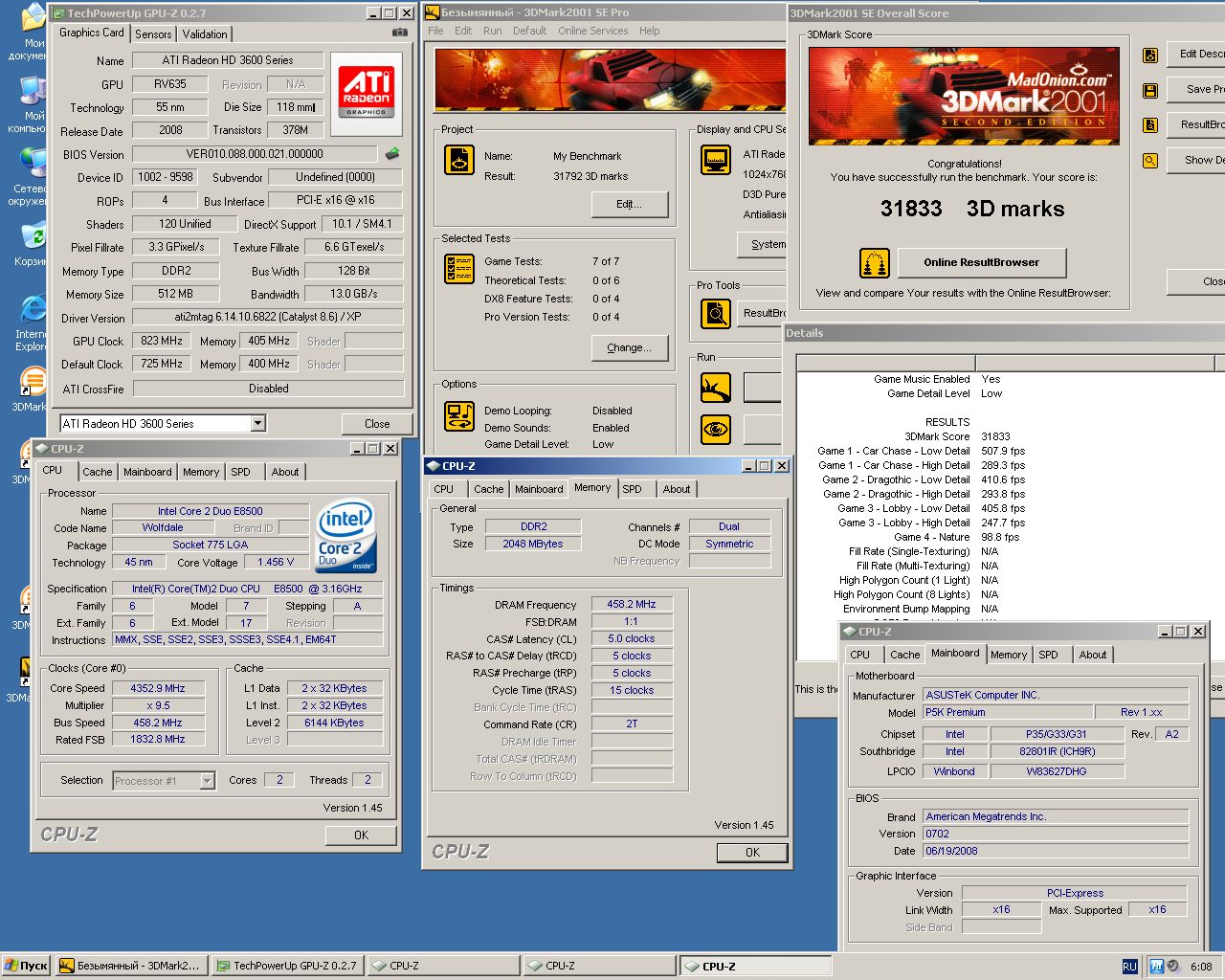Image resolution: width=1225 pixels, height=980 pixels.
Task: Open the Cache tab in CPU-Z CPU window
Action: point(97,472)
